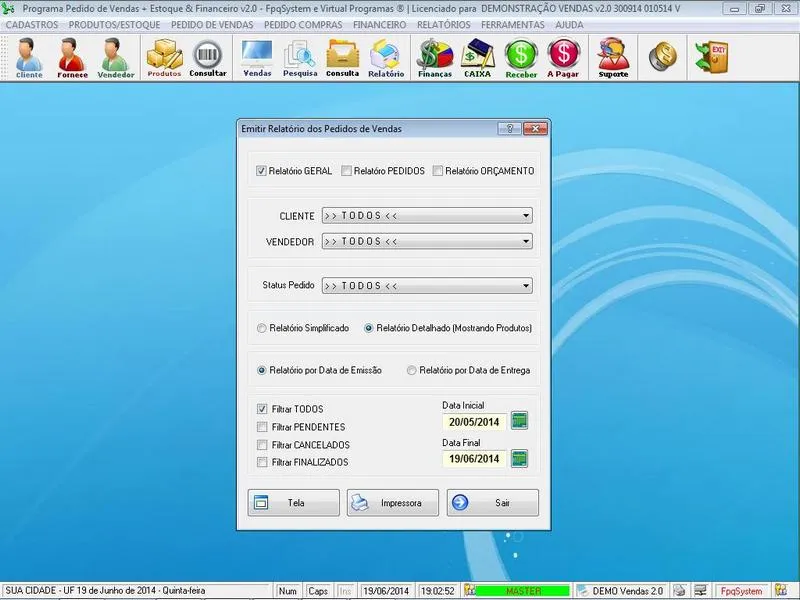
Task: Open the A Pagar red dollar icon
Action: pyautogui.click(x=564, y=58)
